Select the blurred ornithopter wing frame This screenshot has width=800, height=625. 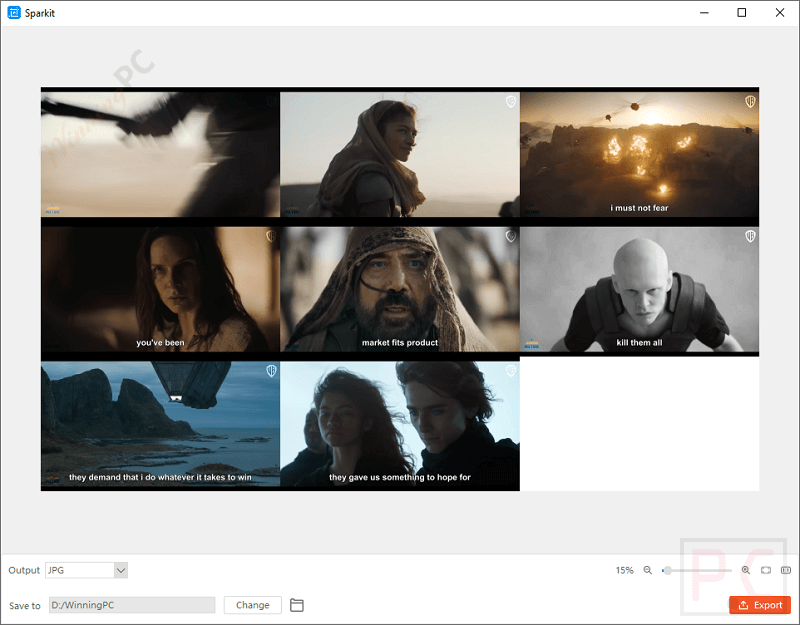point(160,155)
